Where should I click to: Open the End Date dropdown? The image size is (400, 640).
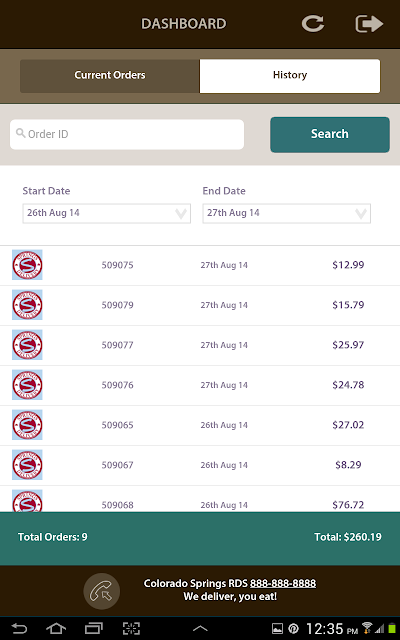pos(287,213)
